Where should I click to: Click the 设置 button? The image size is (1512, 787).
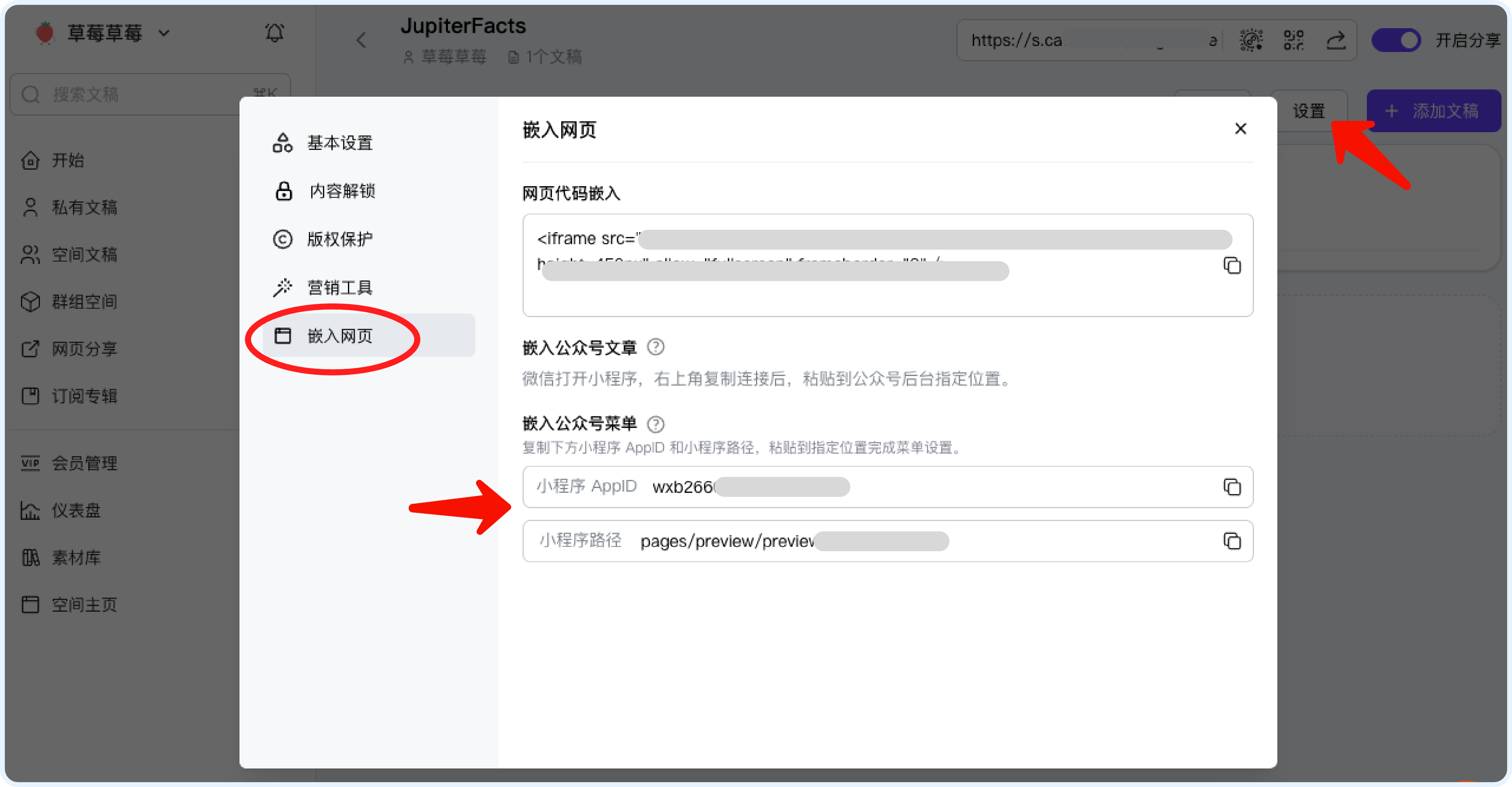click(1309, 111)
